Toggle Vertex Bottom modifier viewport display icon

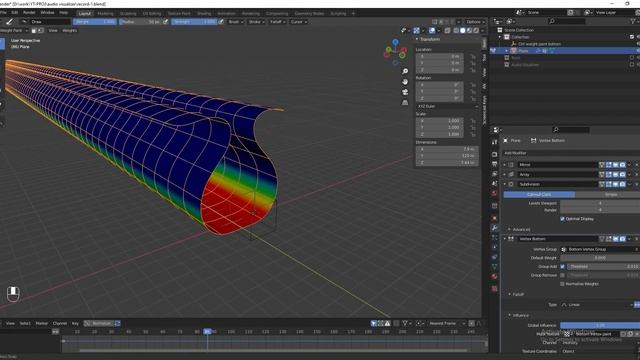[x=616, y=239]
